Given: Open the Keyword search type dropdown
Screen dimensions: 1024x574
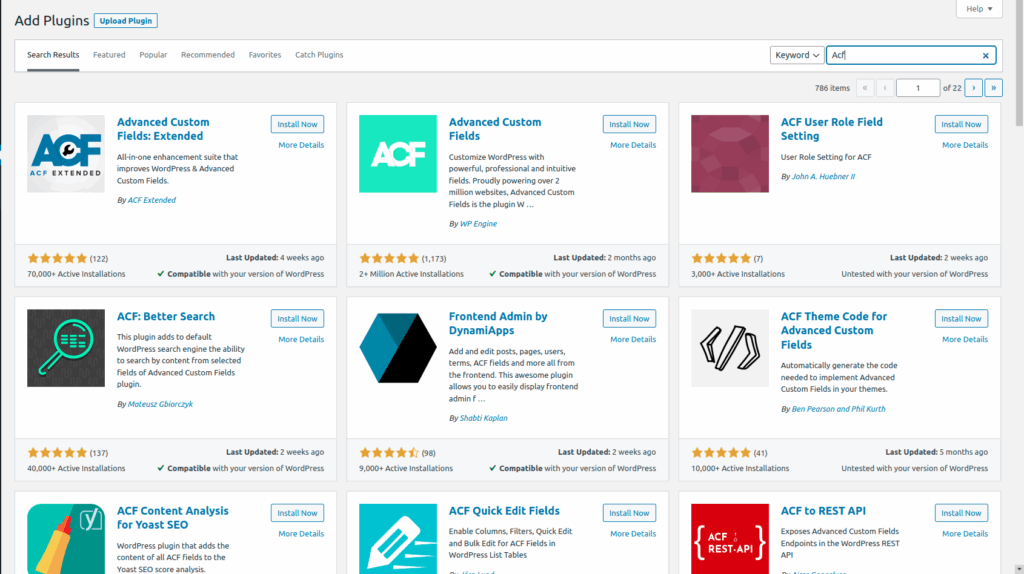Looking at the screenshot, I should 797,56.
